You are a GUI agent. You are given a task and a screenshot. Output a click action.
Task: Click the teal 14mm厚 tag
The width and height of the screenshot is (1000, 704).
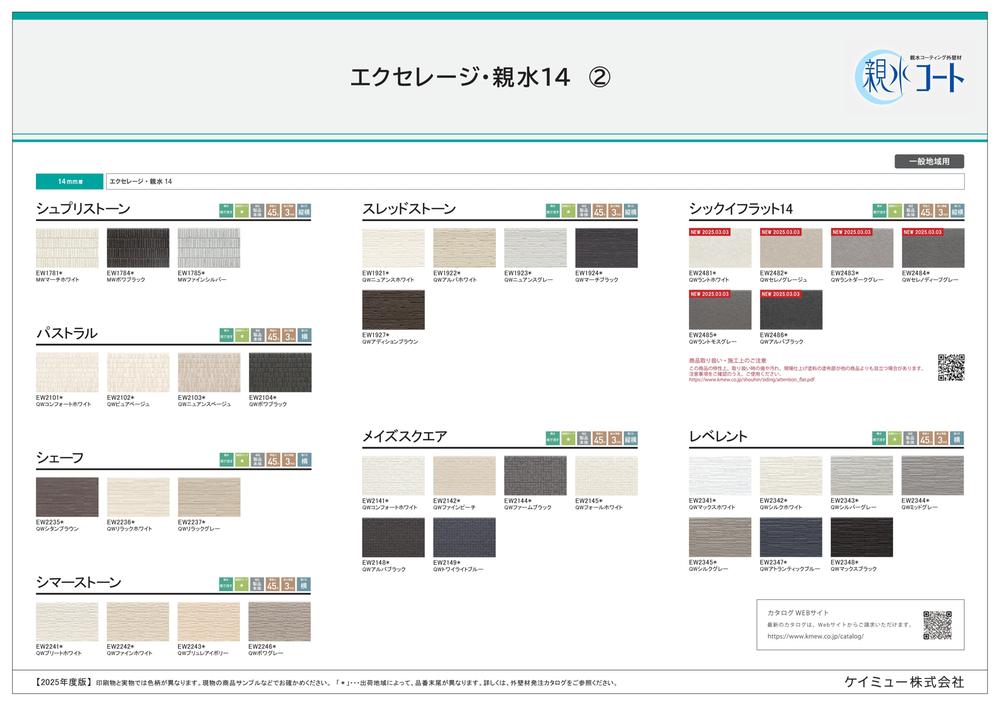tap(70, 182)
